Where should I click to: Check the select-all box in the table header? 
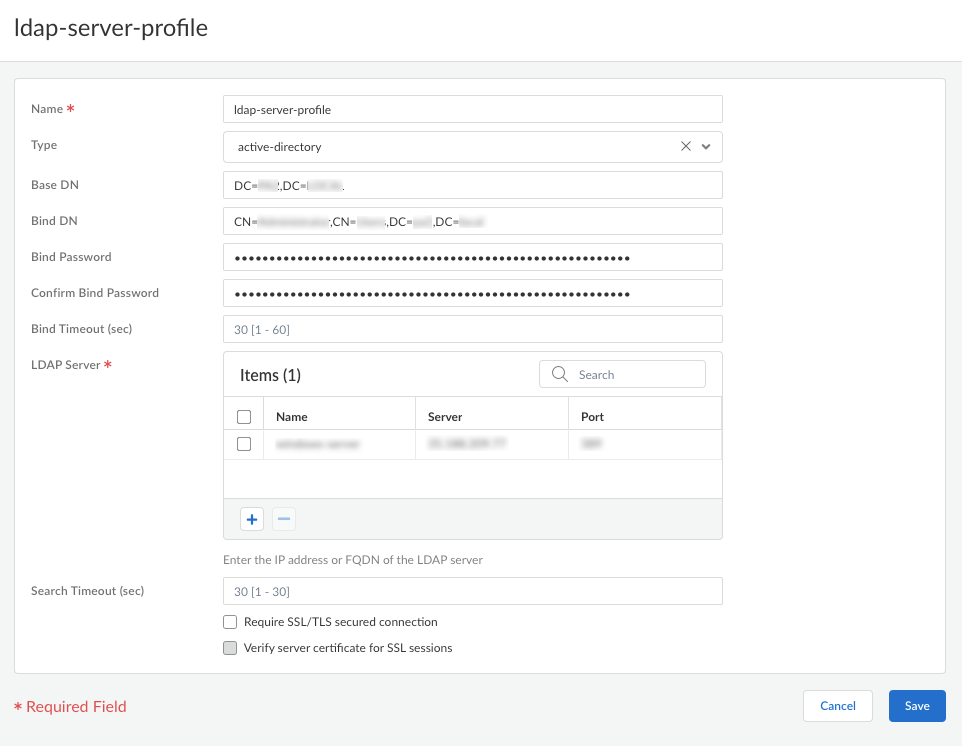tap(244, 417)
